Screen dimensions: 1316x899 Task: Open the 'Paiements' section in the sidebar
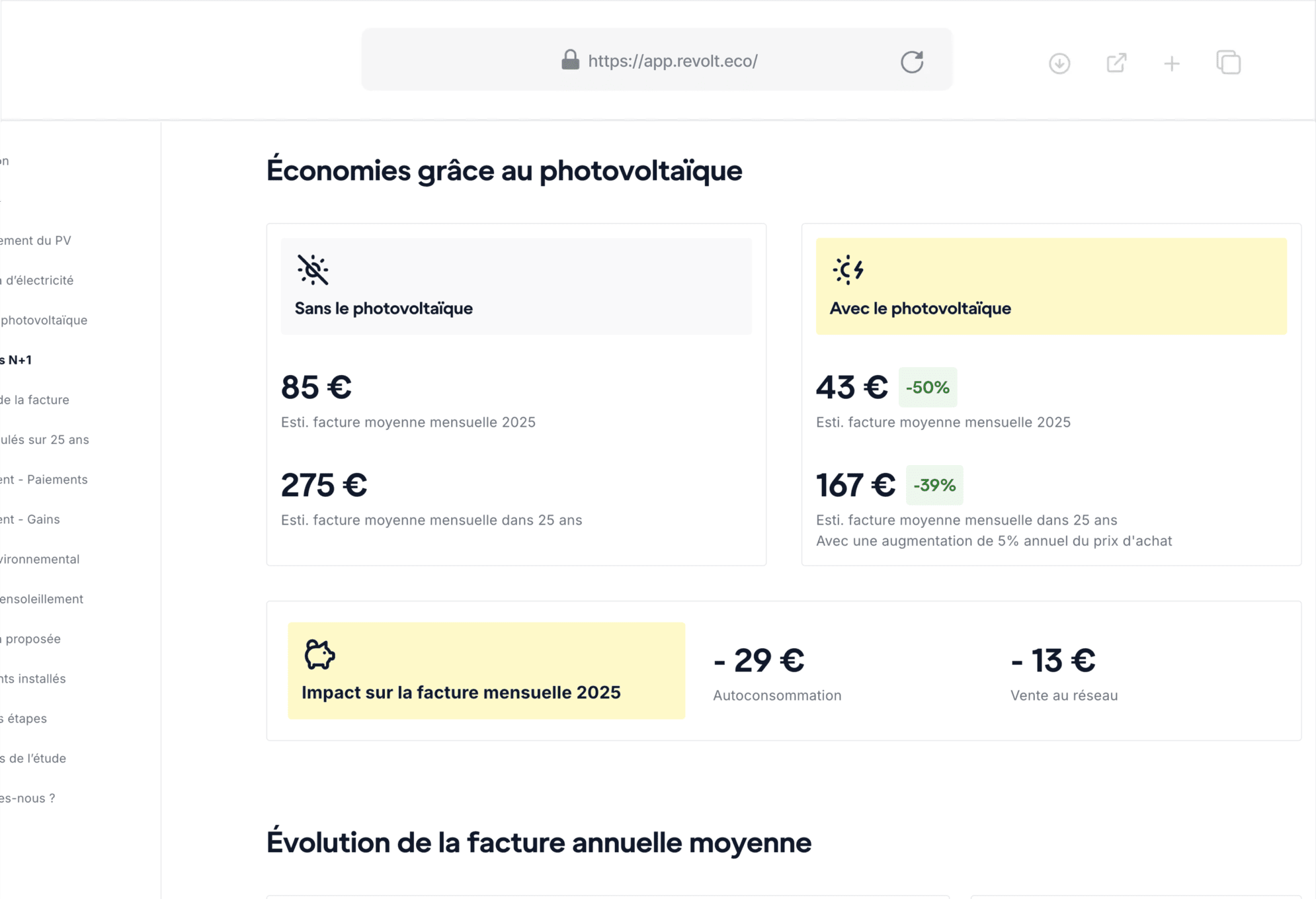44,479
